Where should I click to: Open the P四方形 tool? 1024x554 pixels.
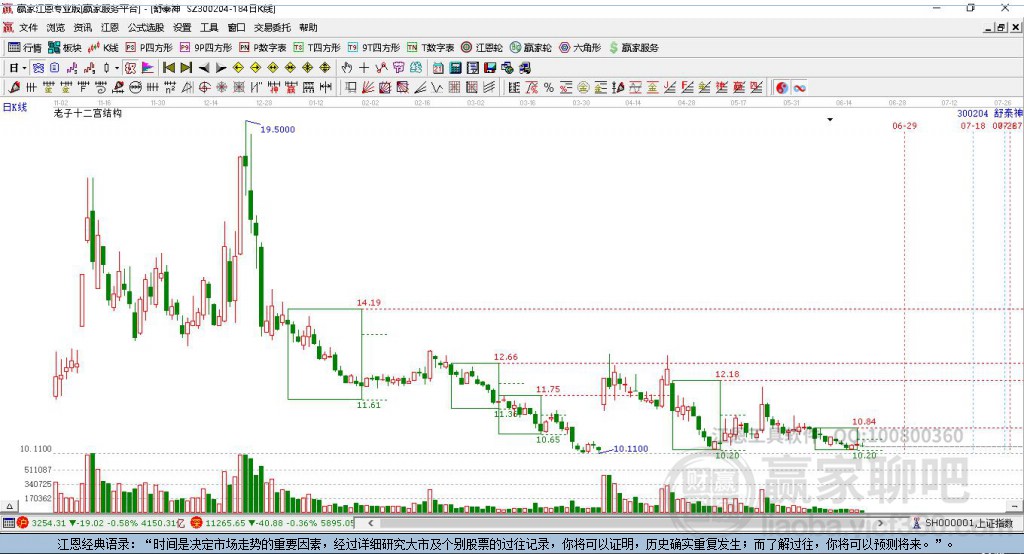[x=149, y=48]
